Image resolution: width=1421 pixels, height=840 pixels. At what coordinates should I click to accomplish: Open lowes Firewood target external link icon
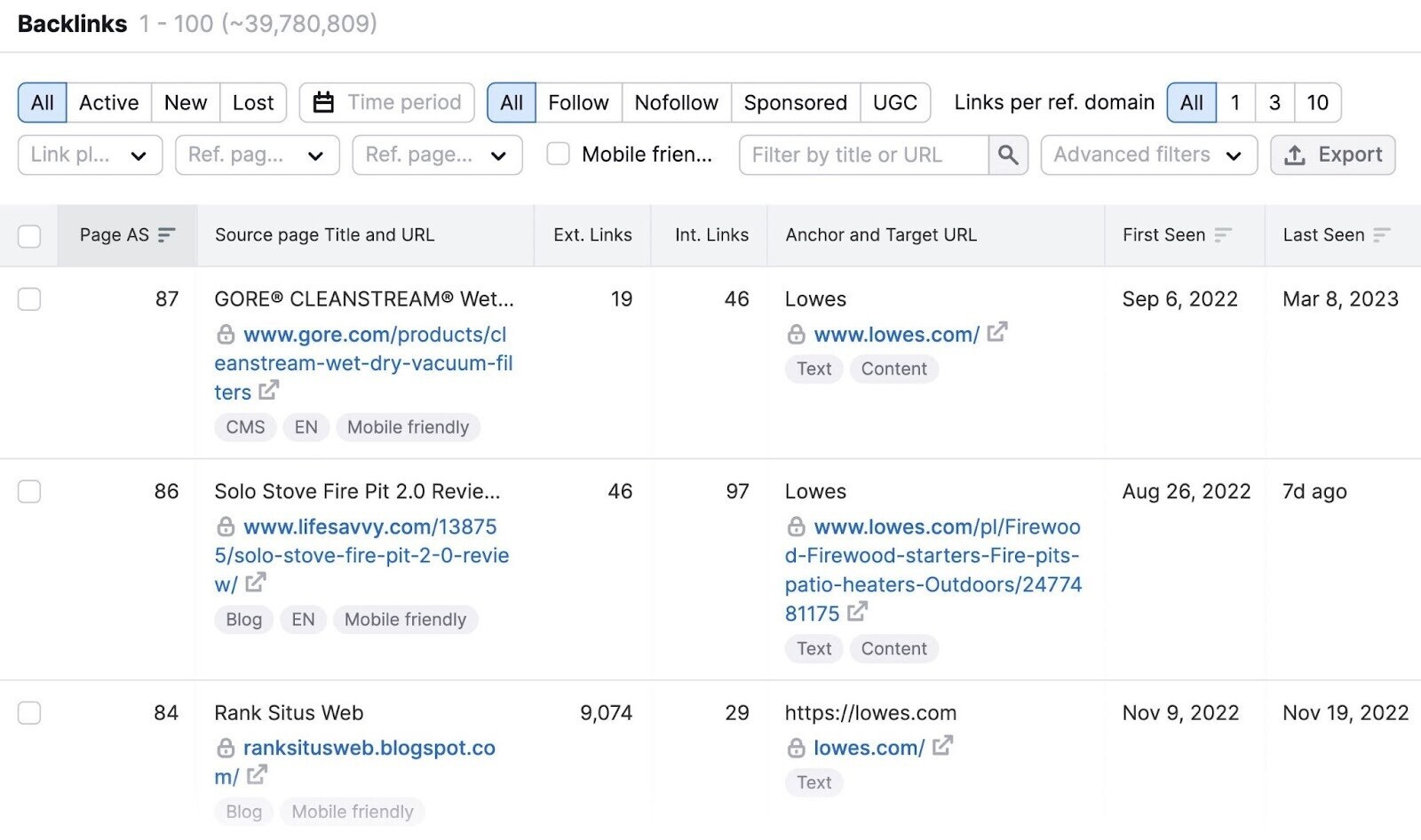pyautogui.click(x=857, y=612)
